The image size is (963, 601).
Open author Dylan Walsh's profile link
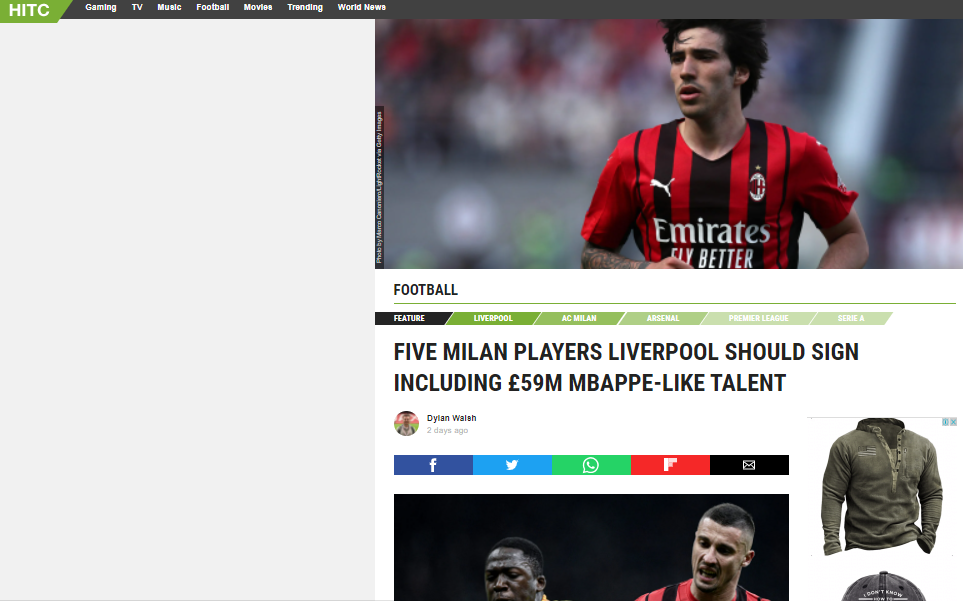click(x=451, y=418)
